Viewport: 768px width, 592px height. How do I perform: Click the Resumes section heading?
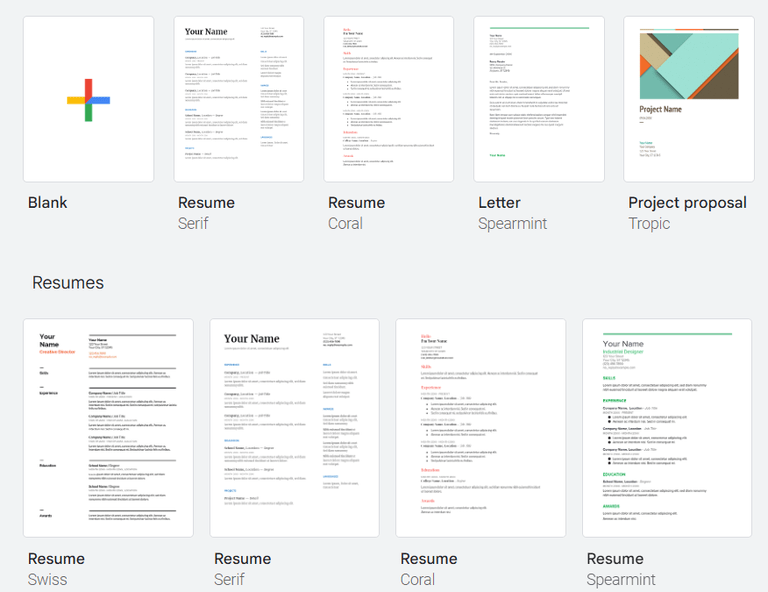(x=68, y=283)
